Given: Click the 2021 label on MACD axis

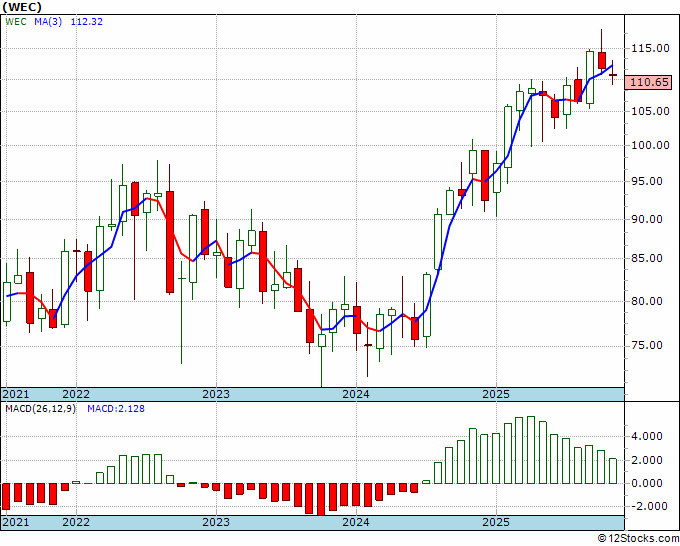Looking at the screenshot, I should click(16, 522).
